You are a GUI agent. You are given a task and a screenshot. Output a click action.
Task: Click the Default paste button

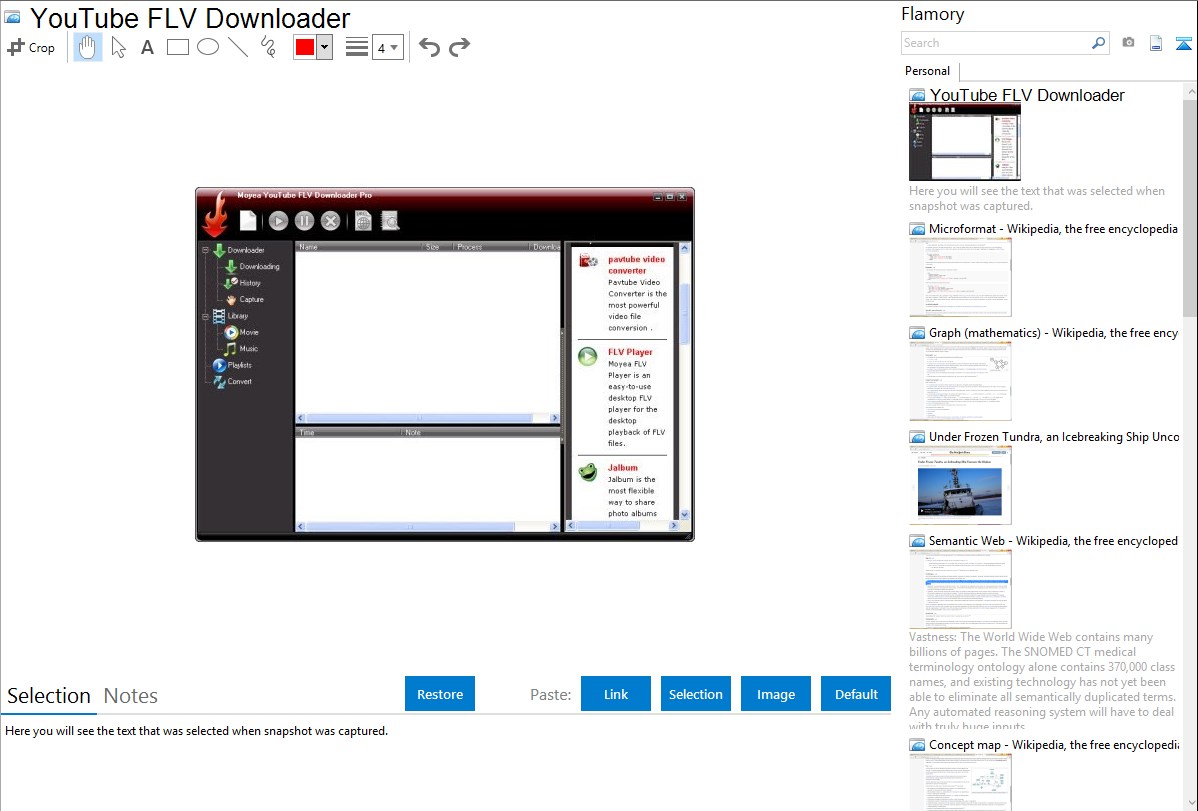(x=856, y=694)
